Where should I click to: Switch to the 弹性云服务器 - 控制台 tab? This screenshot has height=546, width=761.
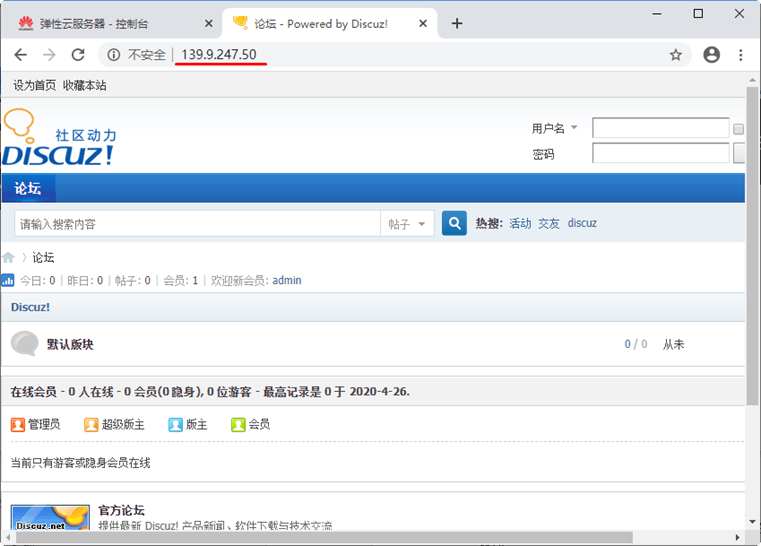coord(112,24)
